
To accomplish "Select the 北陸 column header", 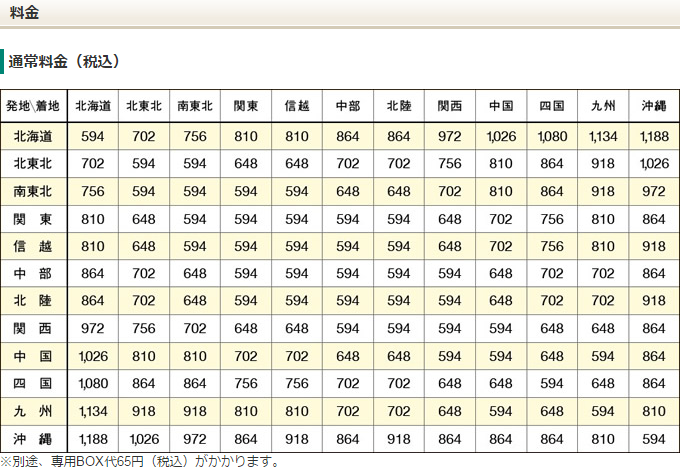I will 399,106.
